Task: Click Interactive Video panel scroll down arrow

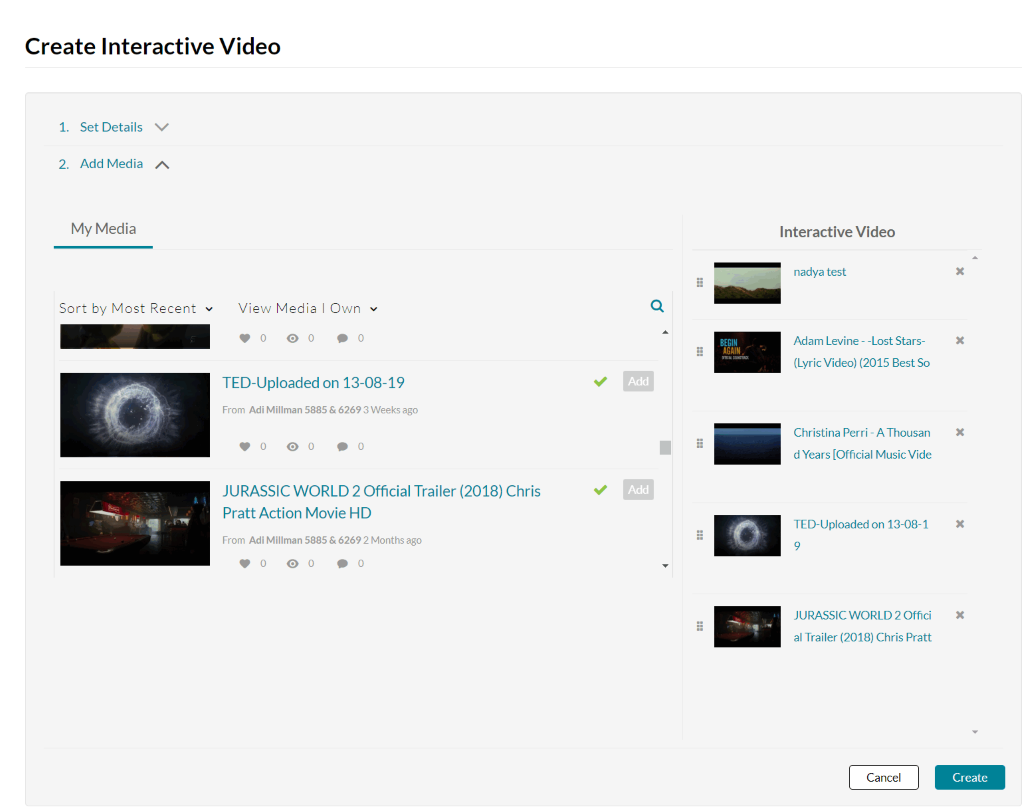Action: [975, 732]
